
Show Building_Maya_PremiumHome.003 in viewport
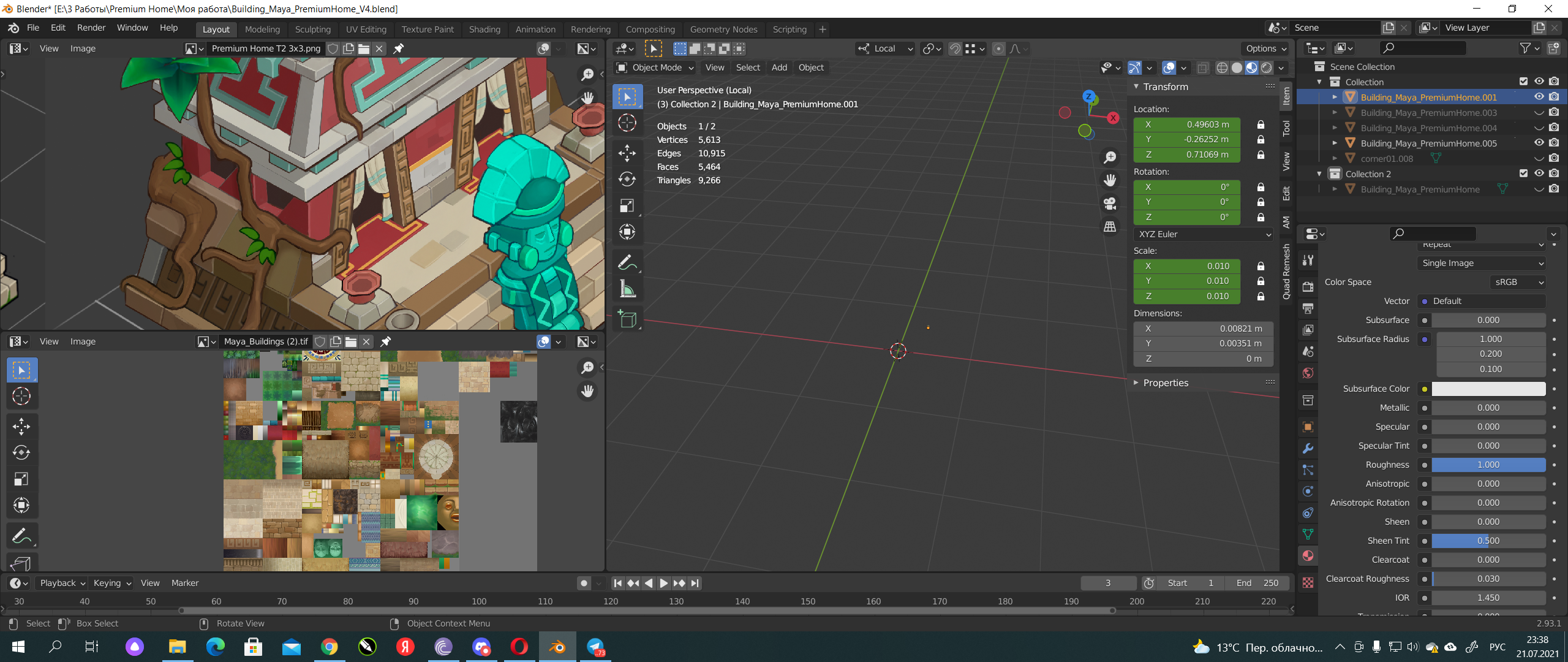point(1539,112)
